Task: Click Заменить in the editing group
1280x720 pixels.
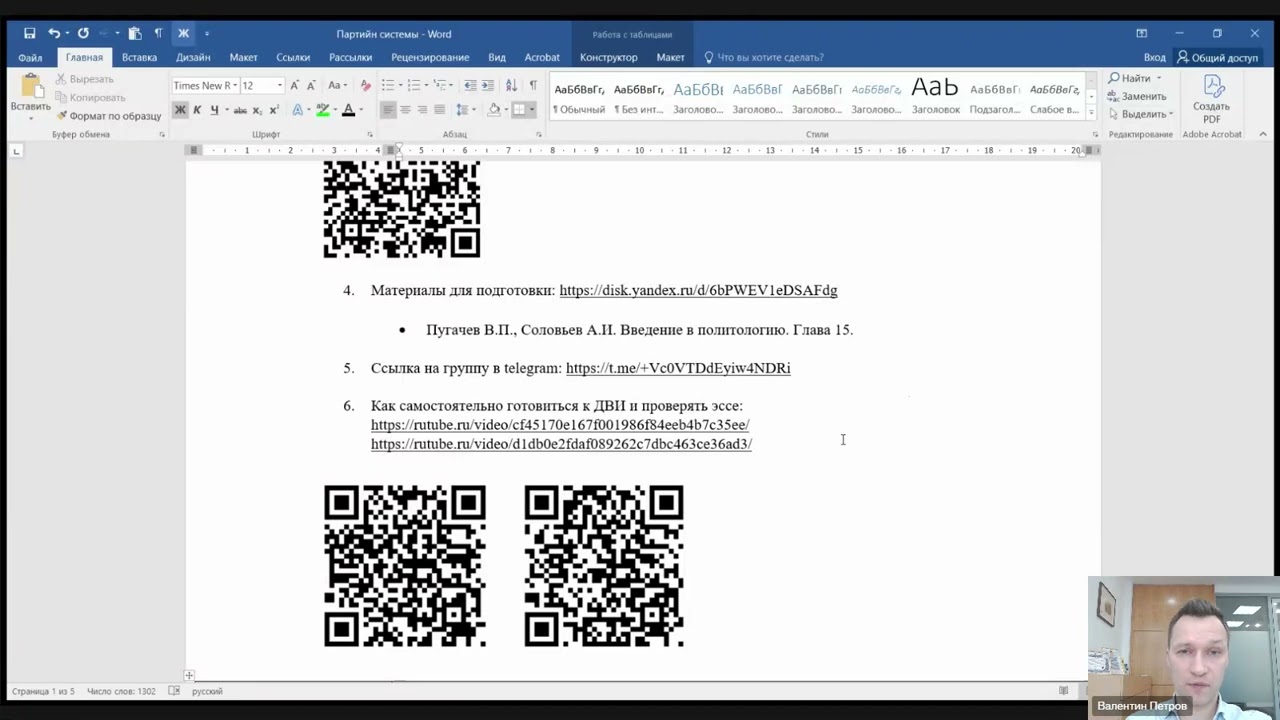Action: [x=1138, y=96]
